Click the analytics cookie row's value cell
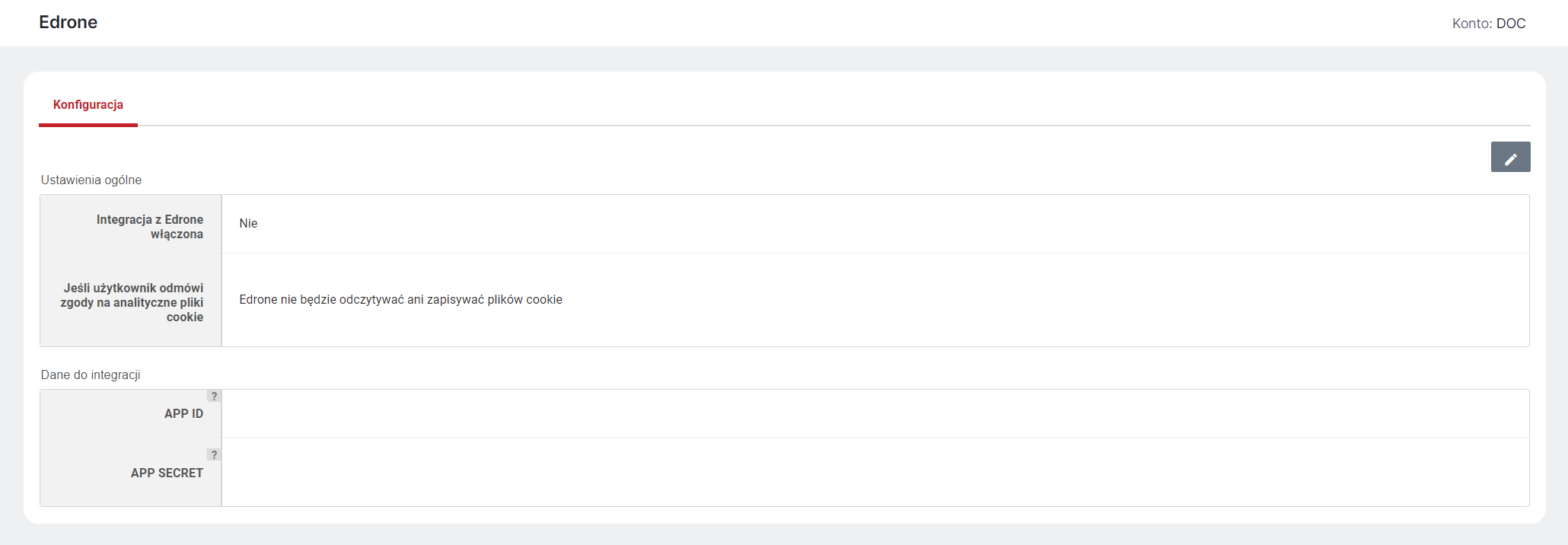The height and width of the screenshot is (545, 1568). tap(875, 300)
